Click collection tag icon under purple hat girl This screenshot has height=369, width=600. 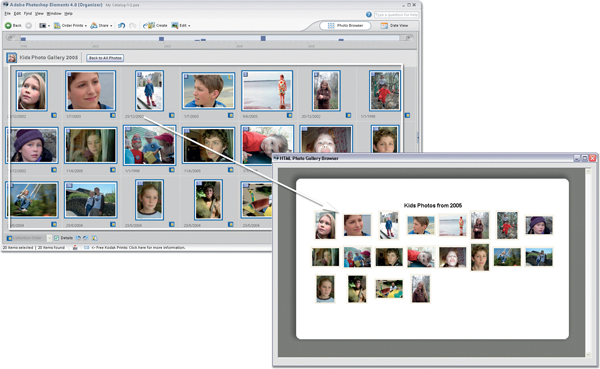pos(54,170)
